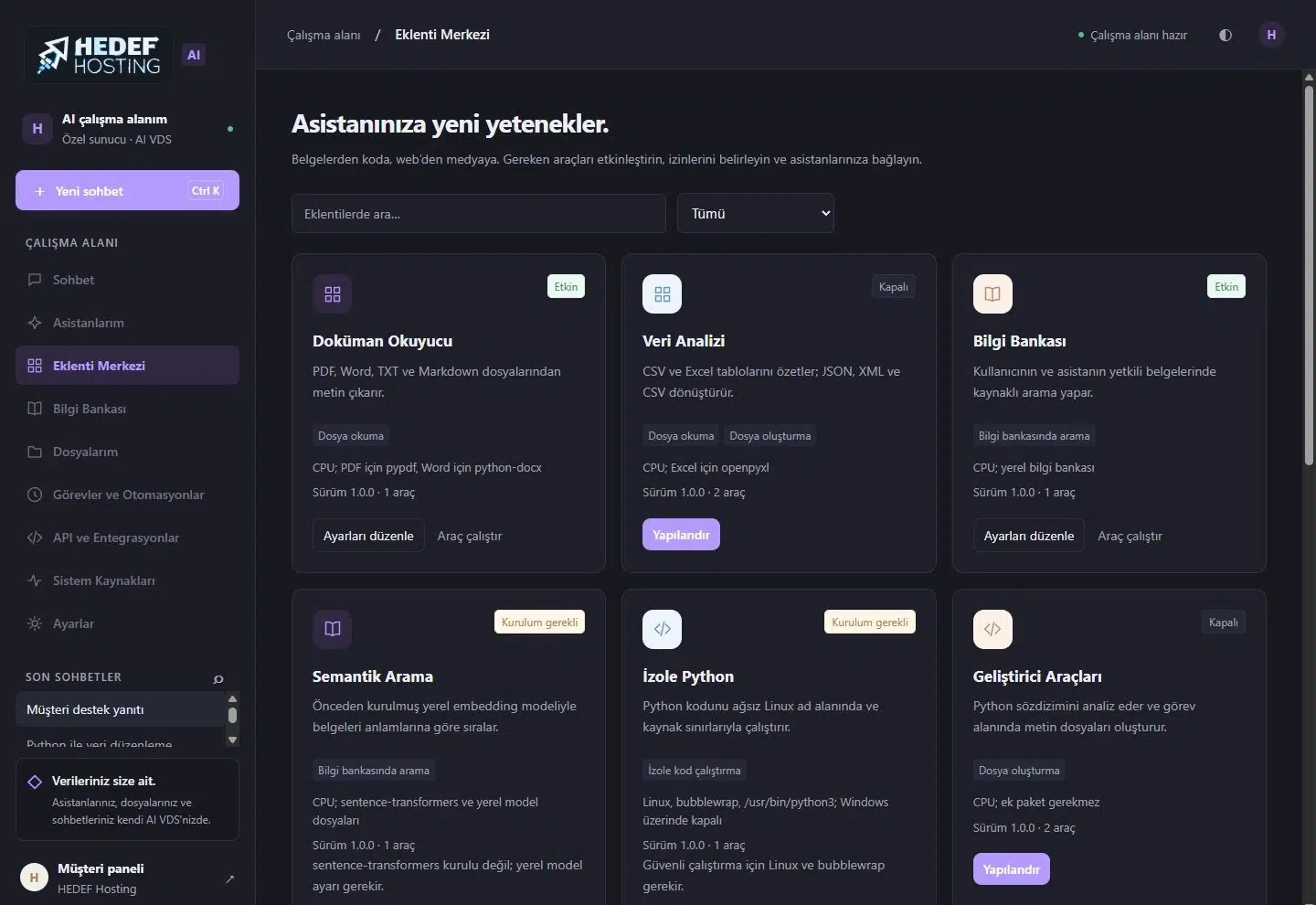Open Bilgi Bankası sidebar item
Screen dimensions: 1316x905
pos(127,409)
